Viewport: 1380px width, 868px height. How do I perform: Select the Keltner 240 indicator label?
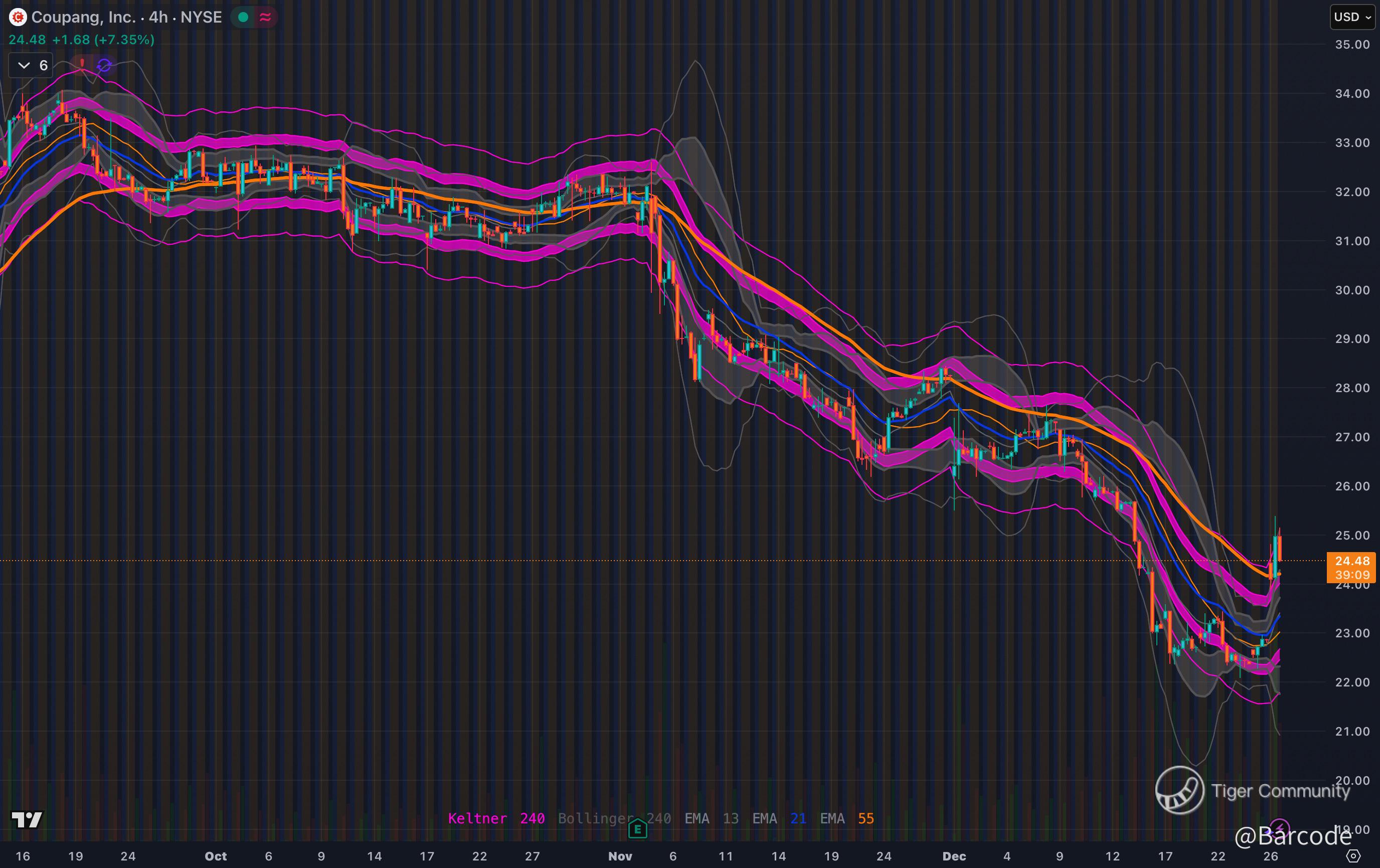tap(496, 818)
